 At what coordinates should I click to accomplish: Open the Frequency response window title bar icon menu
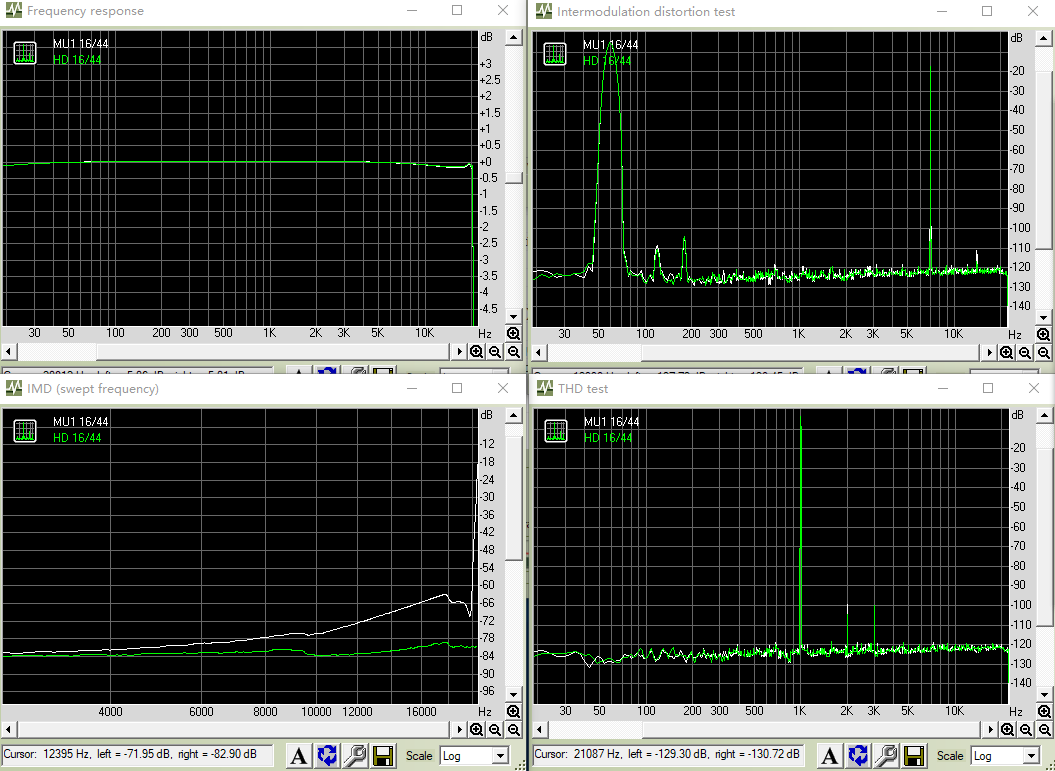pyautogui.click(x=13, y=11)
